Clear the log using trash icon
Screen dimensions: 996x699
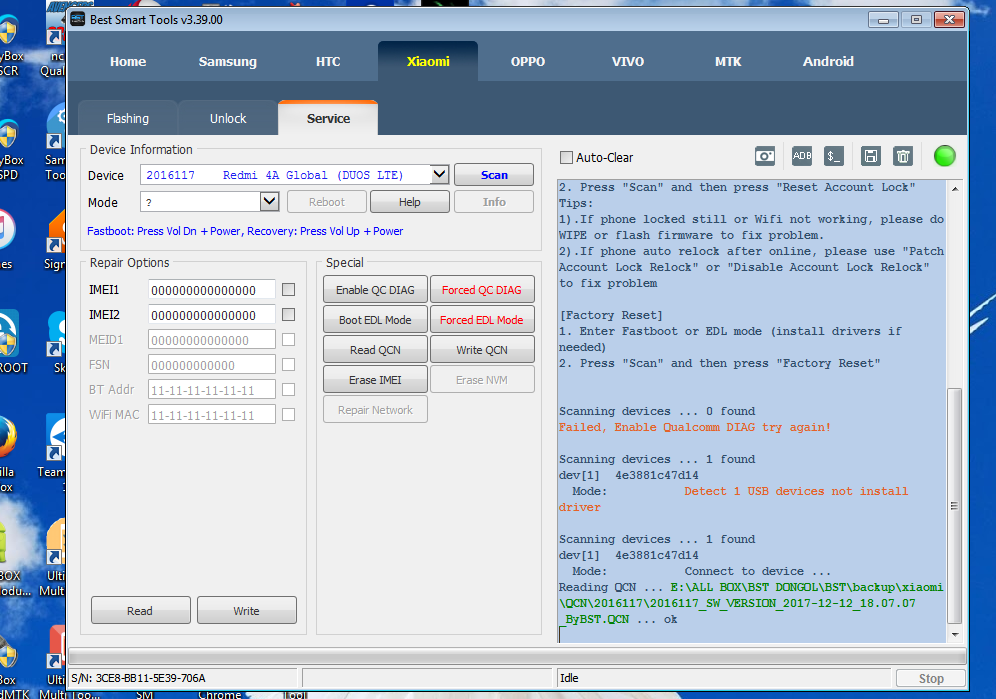pos(903,156)
